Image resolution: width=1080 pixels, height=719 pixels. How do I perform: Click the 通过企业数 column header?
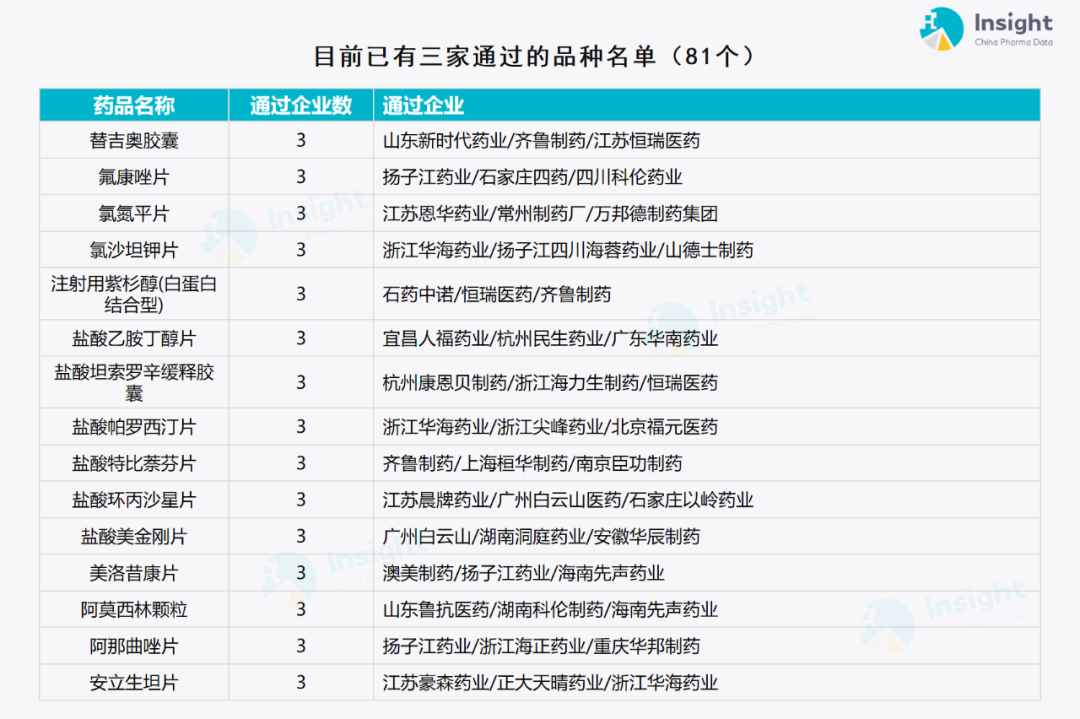point(301,105)
